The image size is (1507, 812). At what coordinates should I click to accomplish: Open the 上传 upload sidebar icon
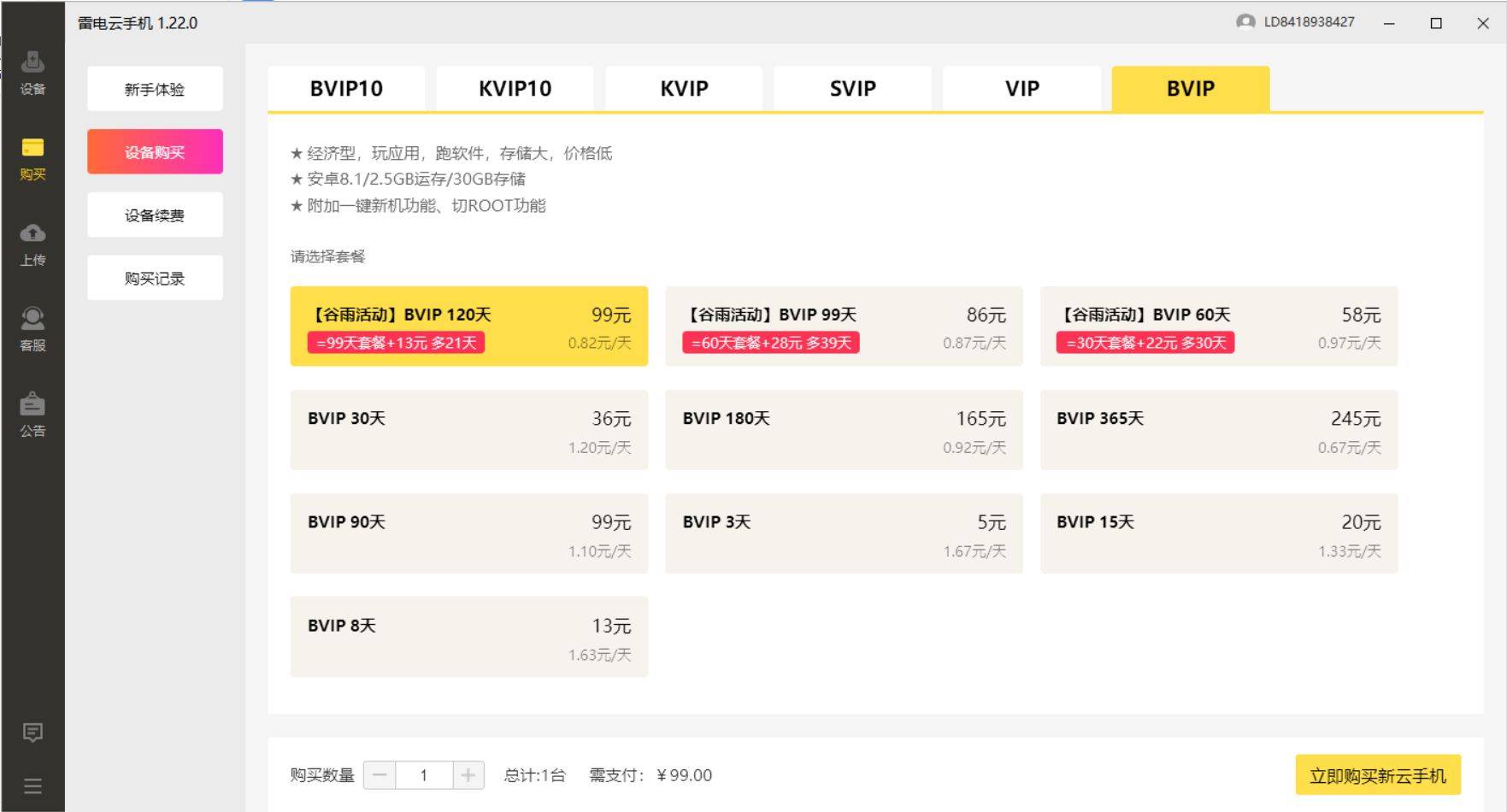[x=32, y=244]
